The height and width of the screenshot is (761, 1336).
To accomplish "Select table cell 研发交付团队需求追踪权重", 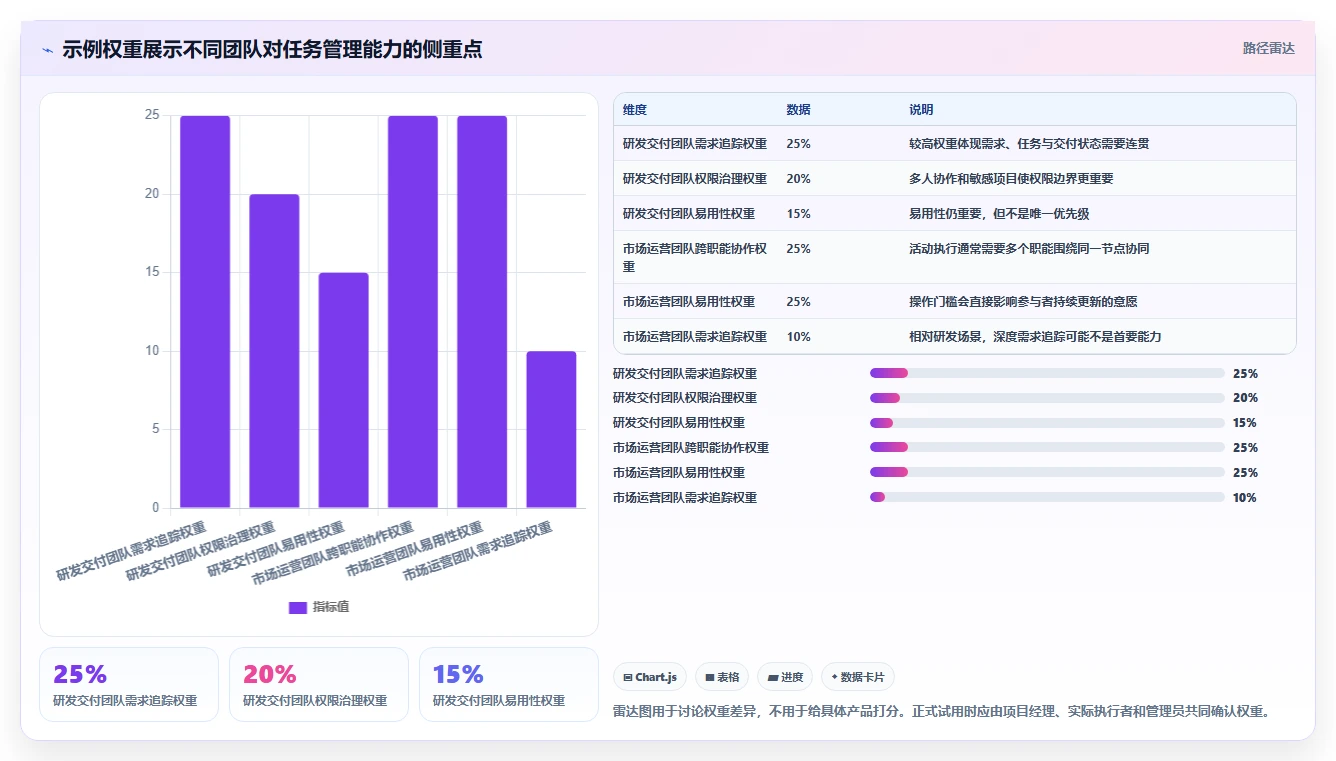I will click(695, 144).
